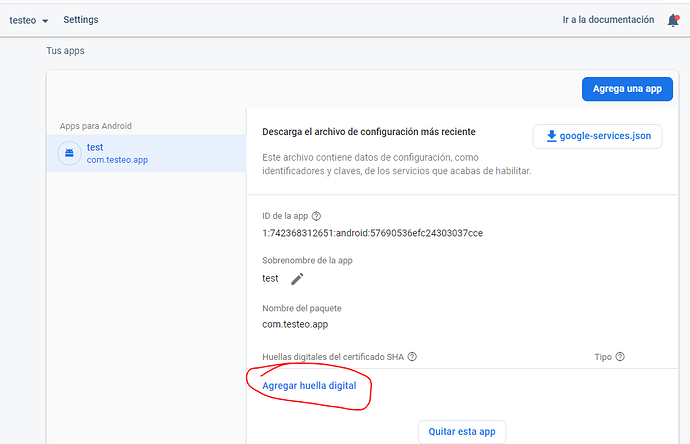Show help icon next to Tipo
Screen dimensions: 690x444
click(x=621, y=356)
